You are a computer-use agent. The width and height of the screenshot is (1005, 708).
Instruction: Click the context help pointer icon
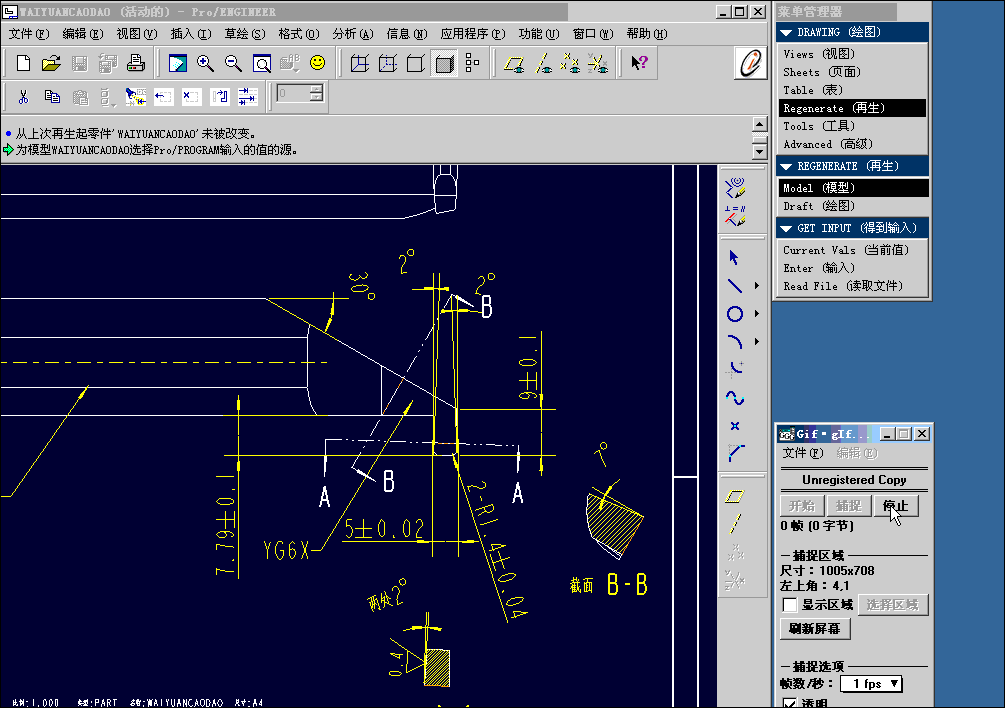click(639, 63)
